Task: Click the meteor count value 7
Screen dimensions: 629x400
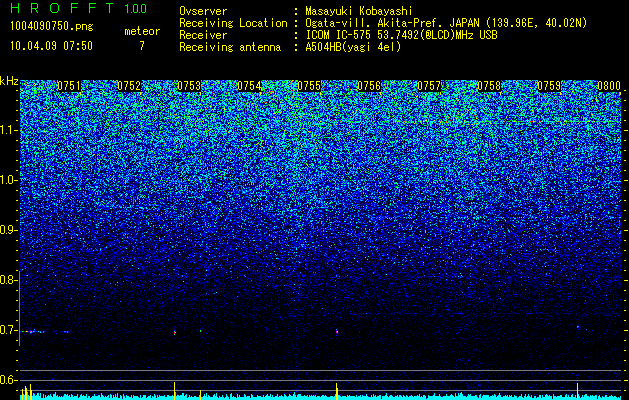Action: click(x=142, y=46)
